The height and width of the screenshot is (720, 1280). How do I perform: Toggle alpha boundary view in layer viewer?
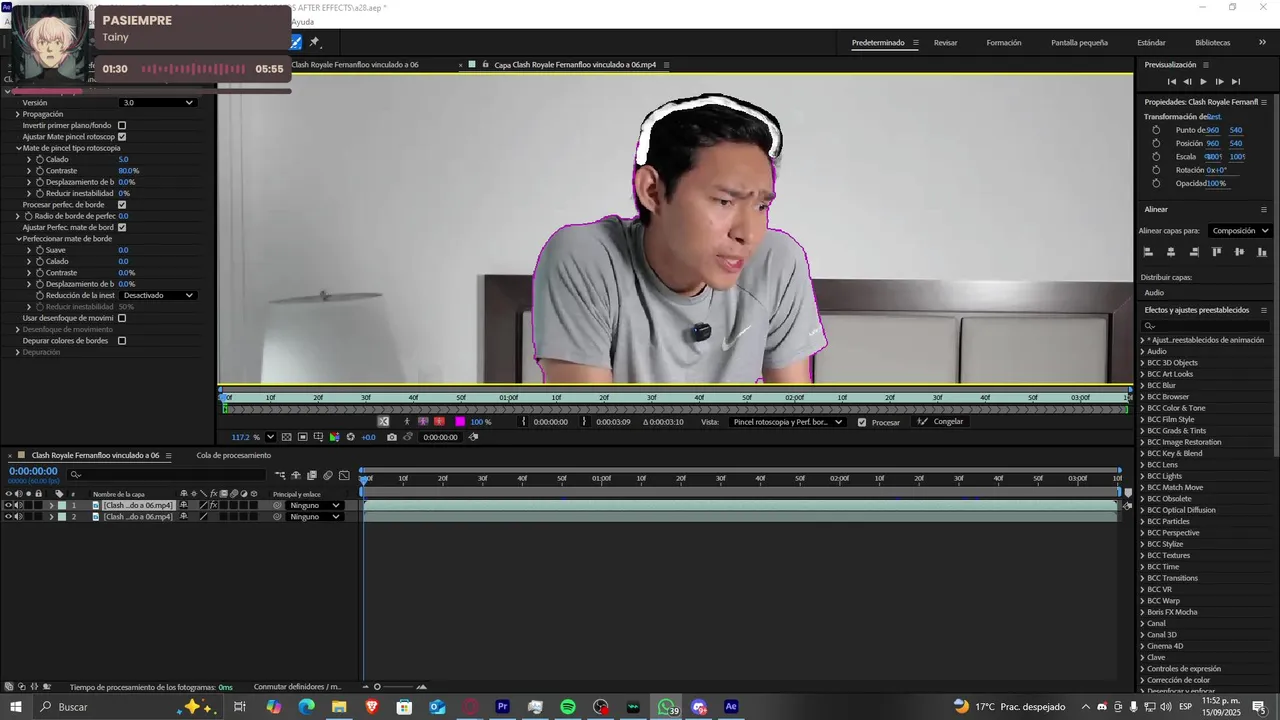423,421
